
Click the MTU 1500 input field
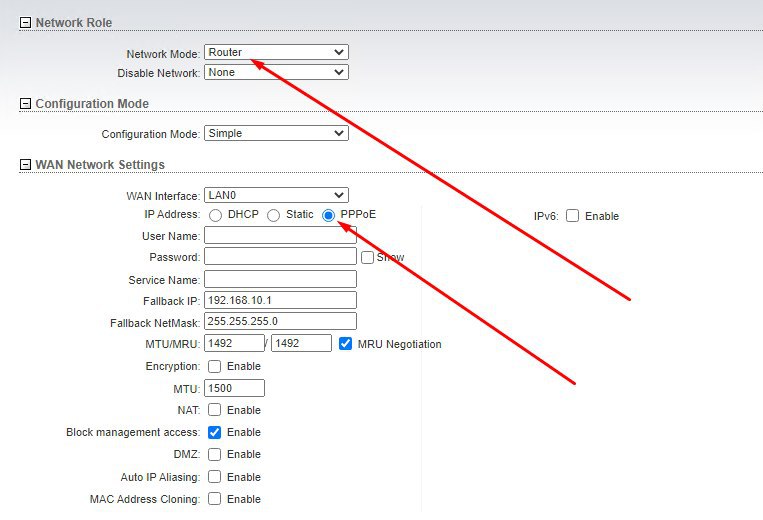tap(234, 388)
